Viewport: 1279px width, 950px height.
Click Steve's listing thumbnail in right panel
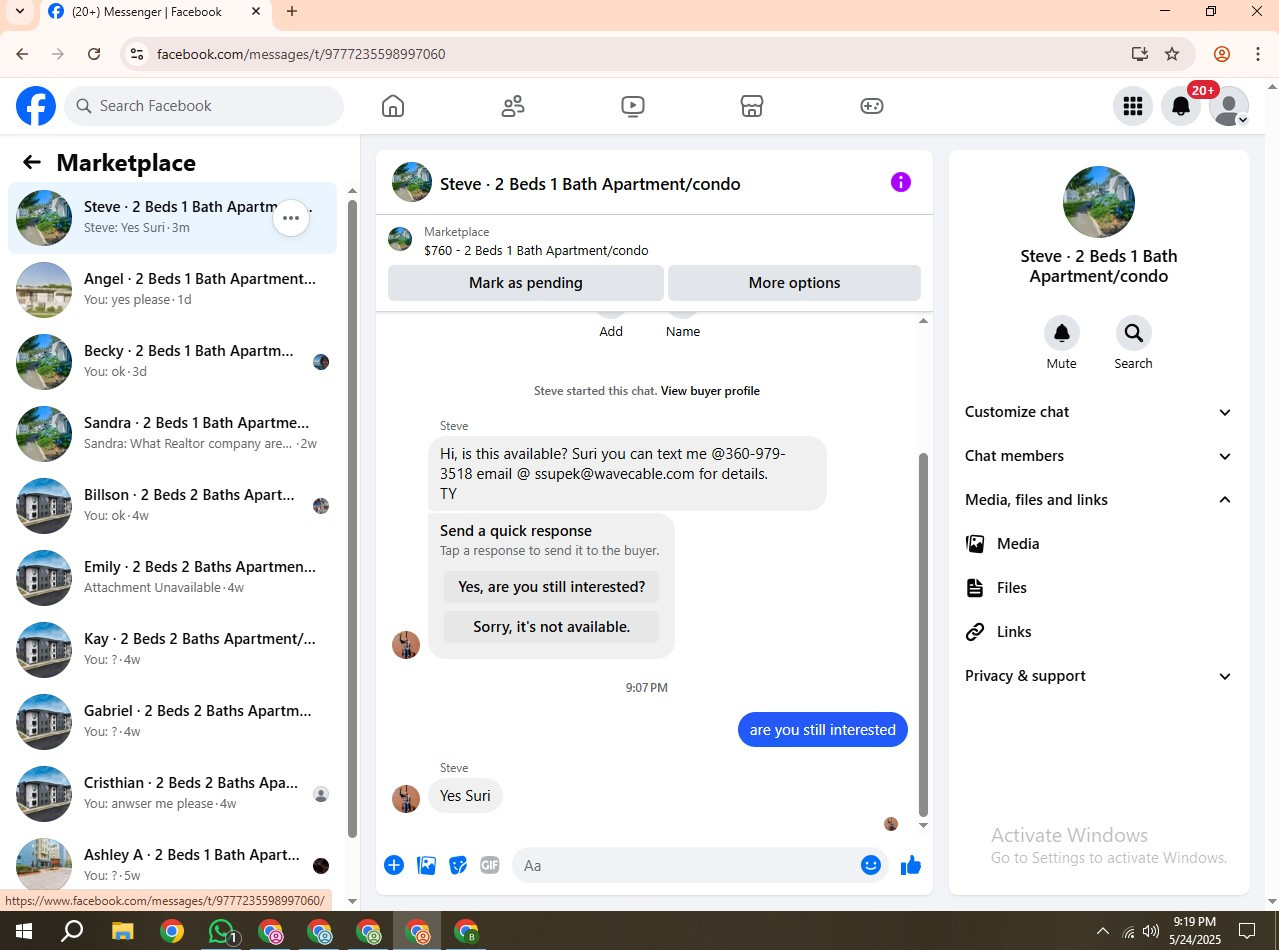(1099, 202)
